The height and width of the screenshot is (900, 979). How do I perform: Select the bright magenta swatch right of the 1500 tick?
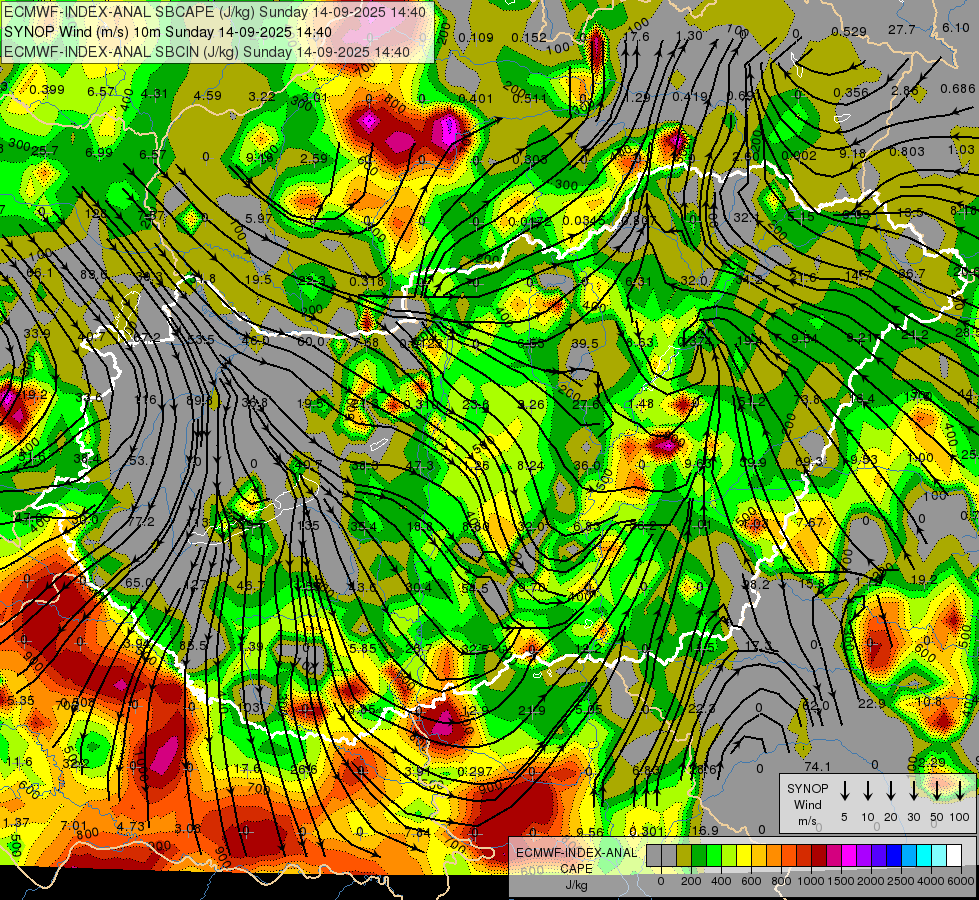pyautogui.click(x=849, y=856)
